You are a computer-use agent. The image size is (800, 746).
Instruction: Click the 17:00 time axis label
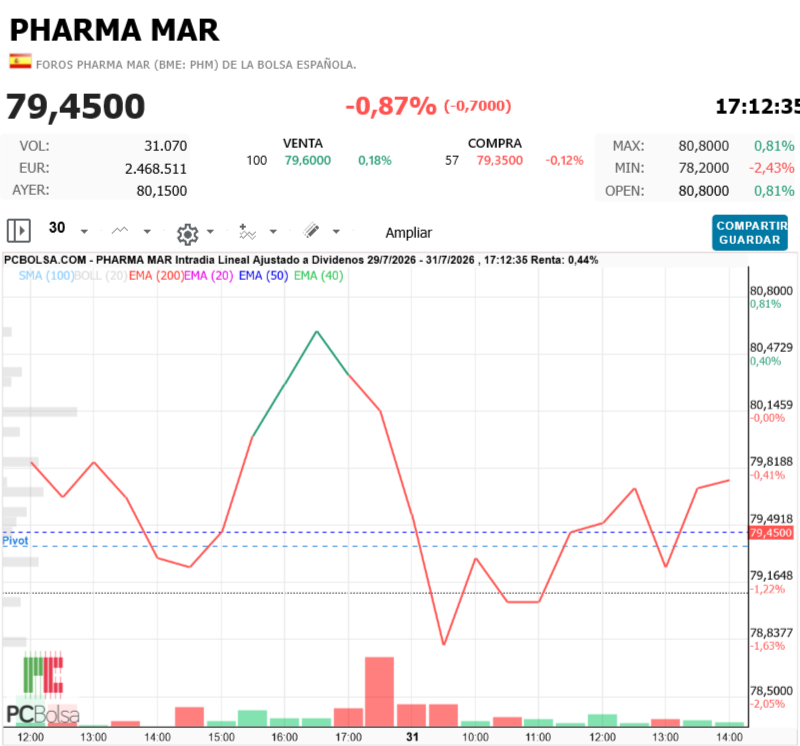click(x=348, y=737)
